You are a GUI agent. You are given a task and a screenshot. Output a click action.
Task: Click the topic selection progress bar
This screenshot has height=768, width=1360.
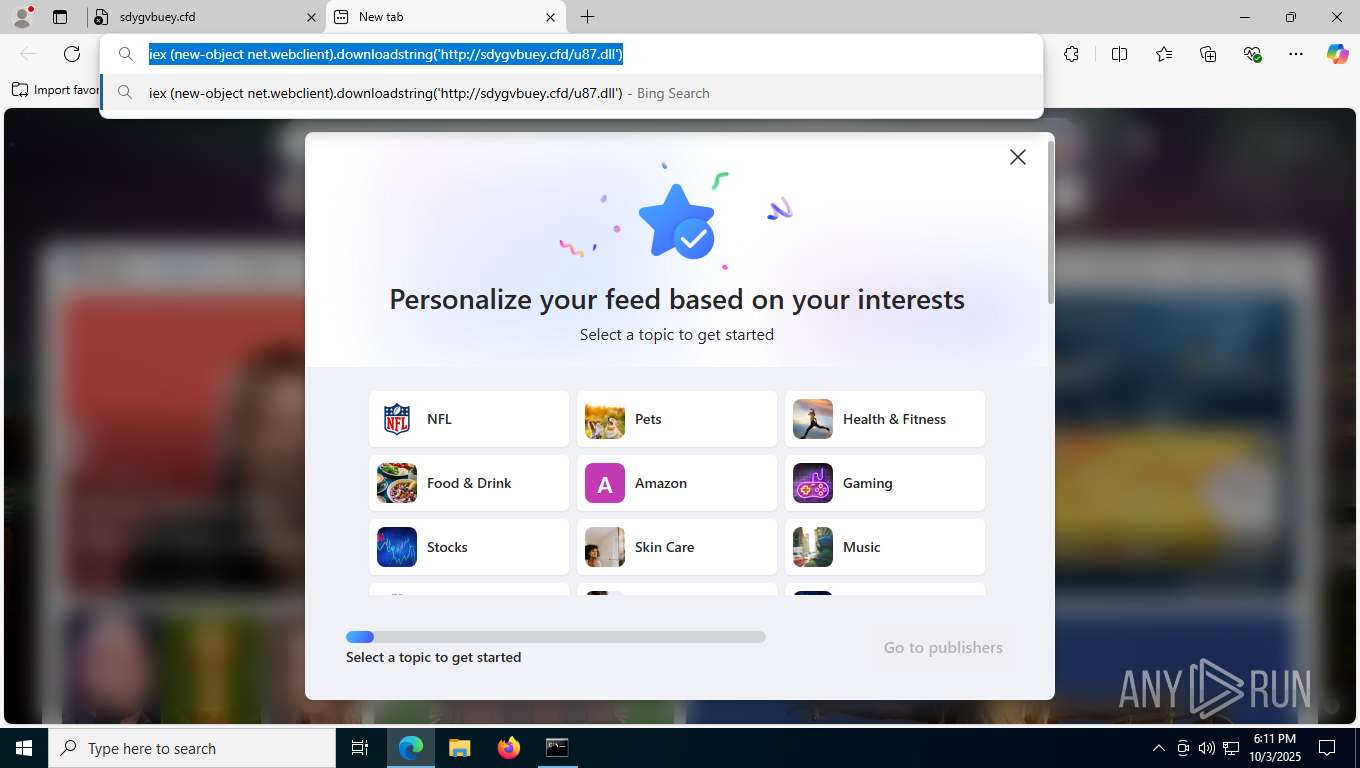pyautogui.click(x=556, y=637)
